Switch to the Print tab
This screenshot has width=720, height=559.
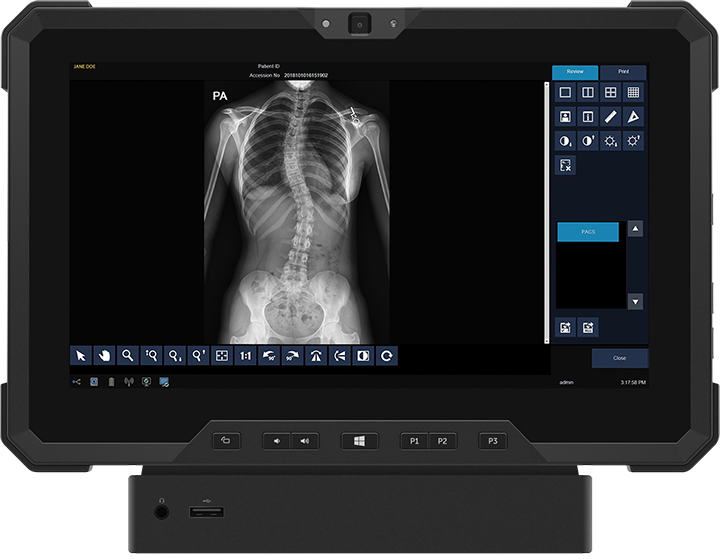tap(623, 72)
